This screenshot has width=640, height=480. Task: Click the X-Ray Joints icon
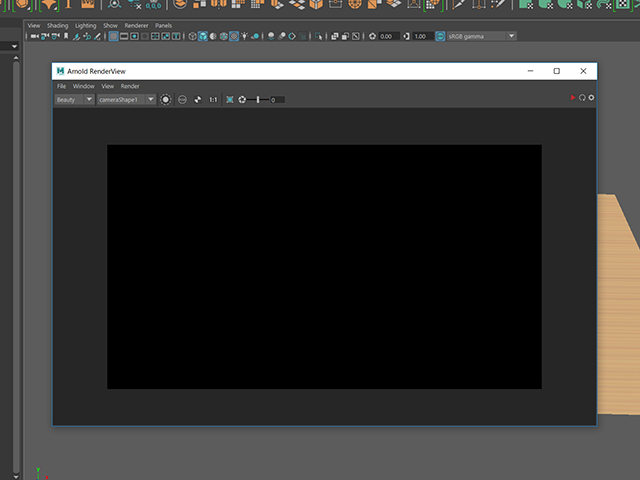[356, 36]
